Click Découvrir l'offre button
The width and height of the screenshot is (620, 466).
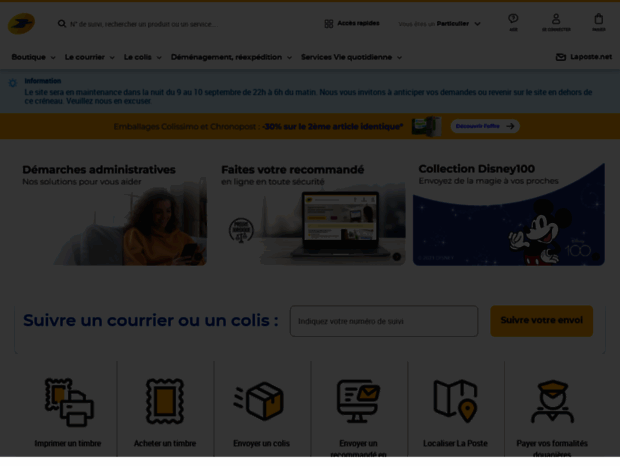coord(485,126)
